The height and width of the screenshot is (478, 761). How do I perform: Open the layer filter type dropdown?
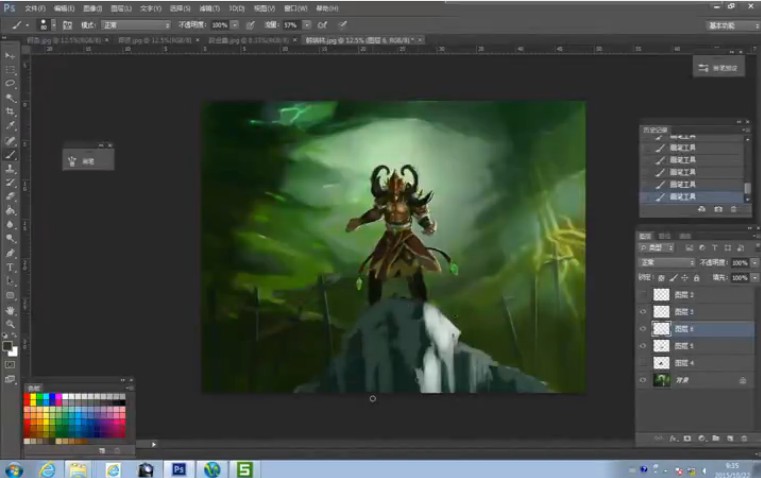coord(656,248)
